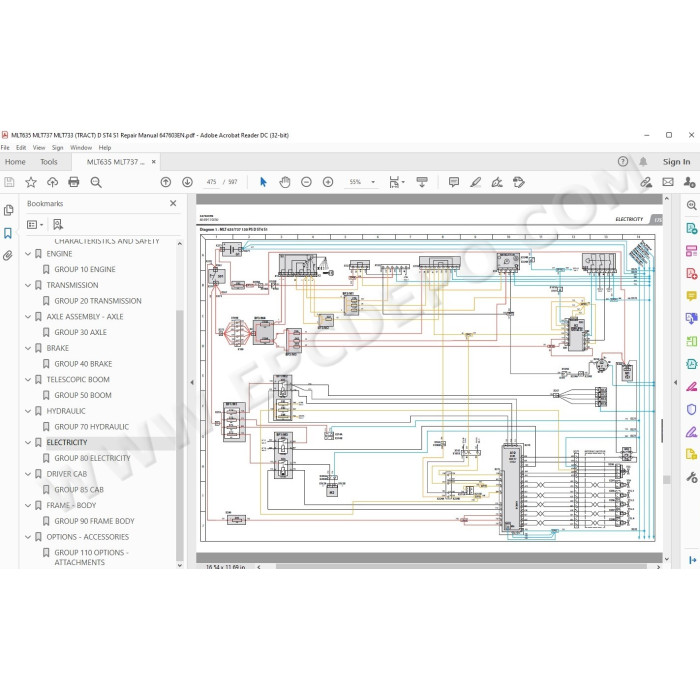Print the document with printer icon
The image size is (700, 700).
(74, 182)
